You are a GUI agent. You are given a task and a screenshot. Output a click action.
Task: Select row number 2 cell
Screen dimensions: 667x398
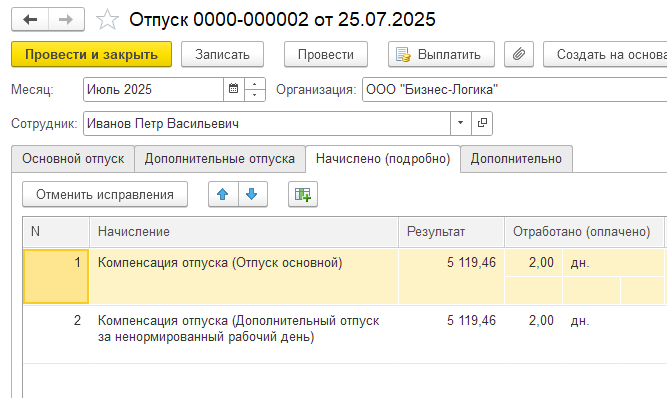[56, 334]
